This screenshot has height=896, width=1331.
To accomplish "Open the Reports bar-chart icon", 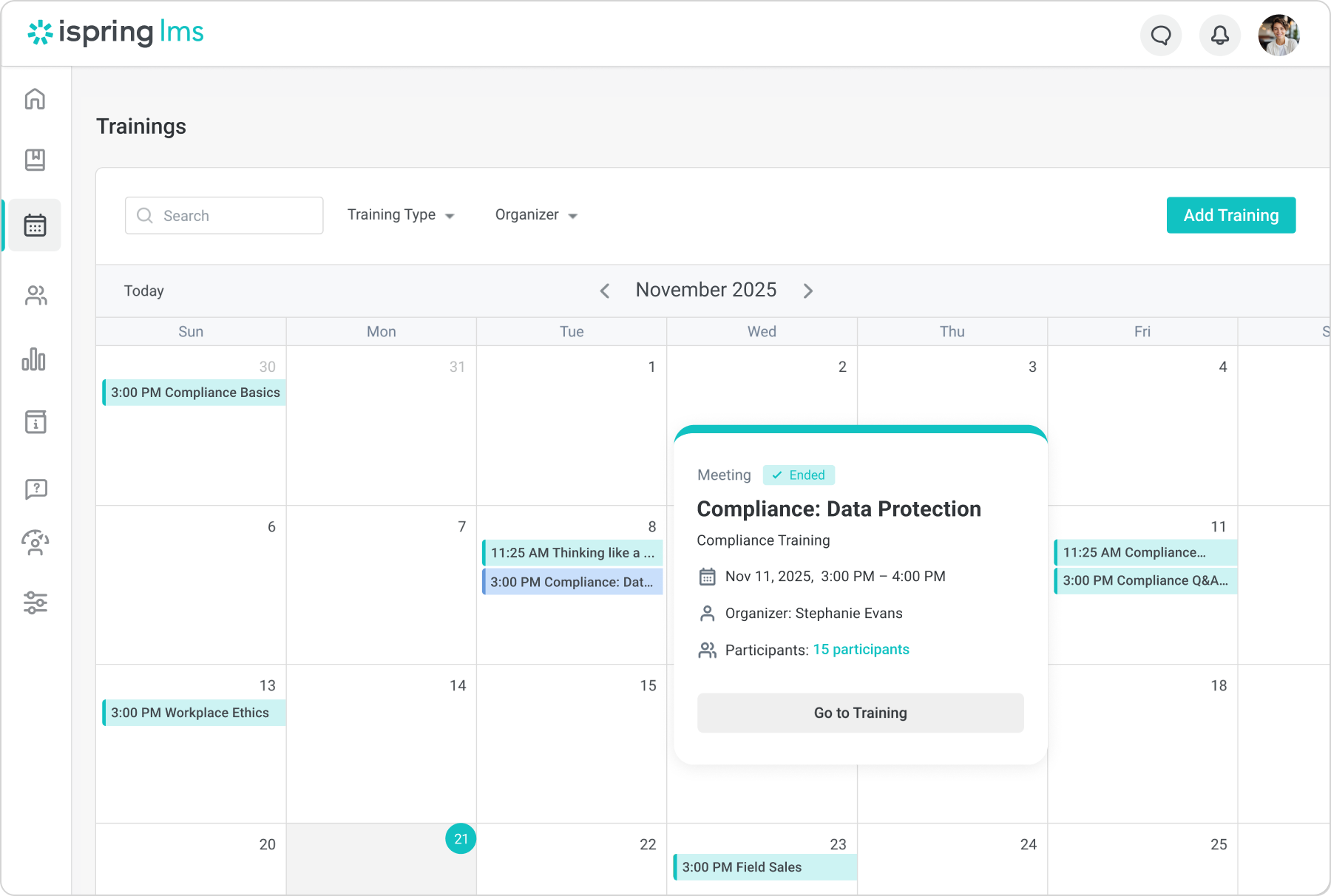I will [35, 362].
